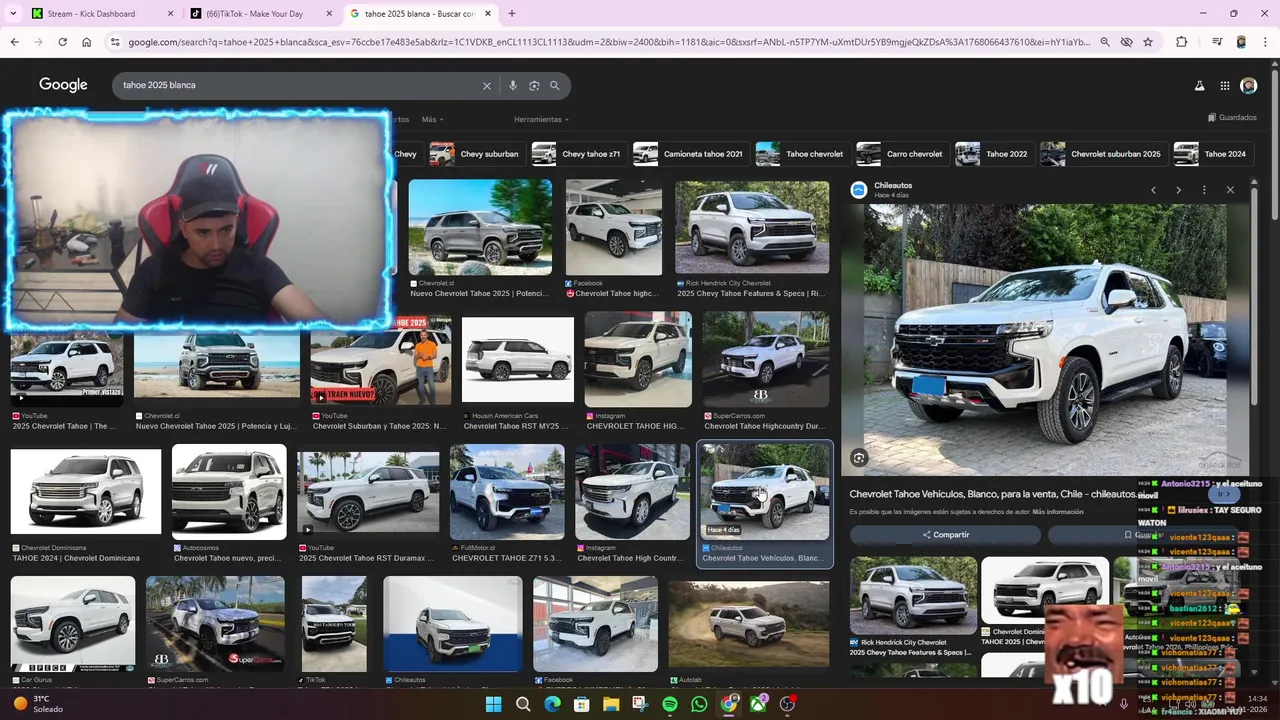This screenshot has height=720, width=1280.
Task: Clear the Google search box text
Action: 487,86
